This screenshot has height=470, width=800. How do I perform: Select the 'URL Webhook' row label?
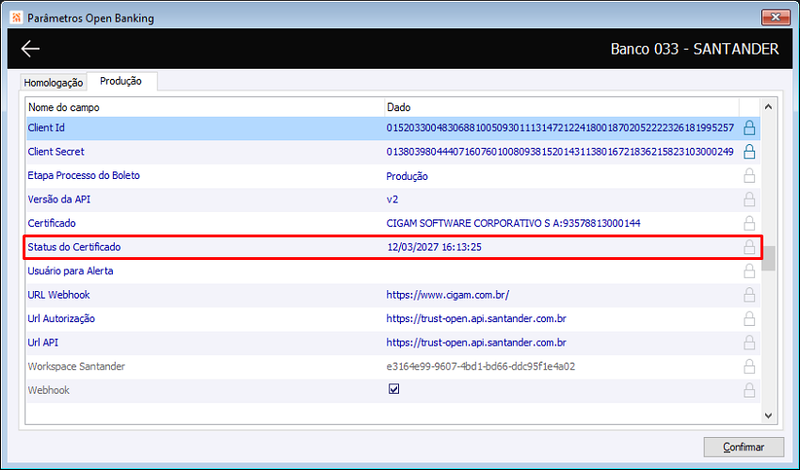59,294
